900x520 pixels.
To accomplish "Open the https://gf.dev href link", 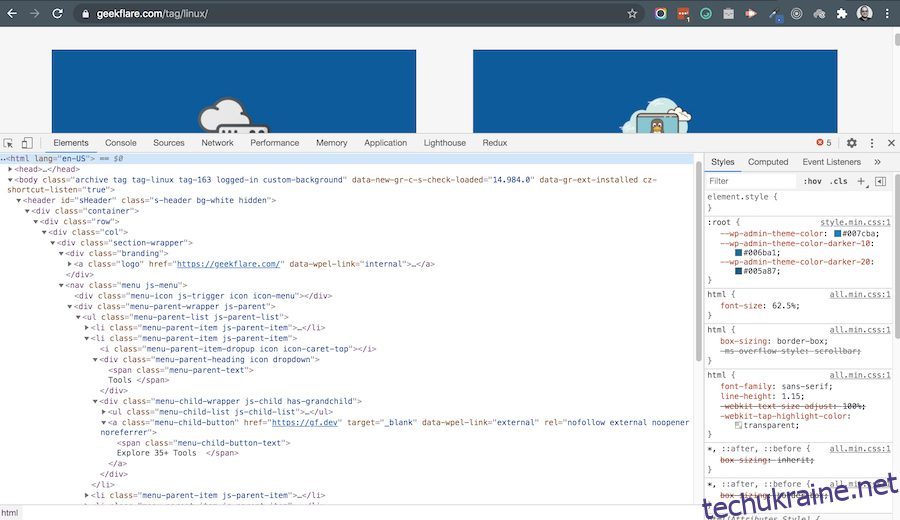I will [x=305, y=422].
